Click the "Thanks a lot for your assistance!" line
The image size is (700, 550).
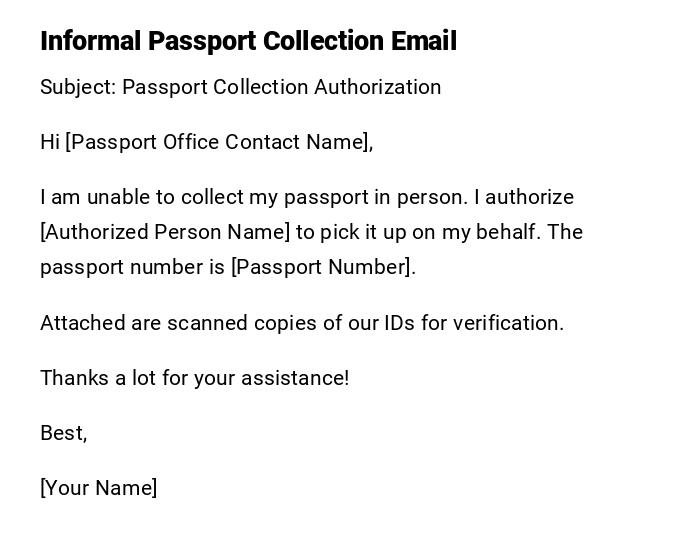pyautogui.click(x=195, y=378)
